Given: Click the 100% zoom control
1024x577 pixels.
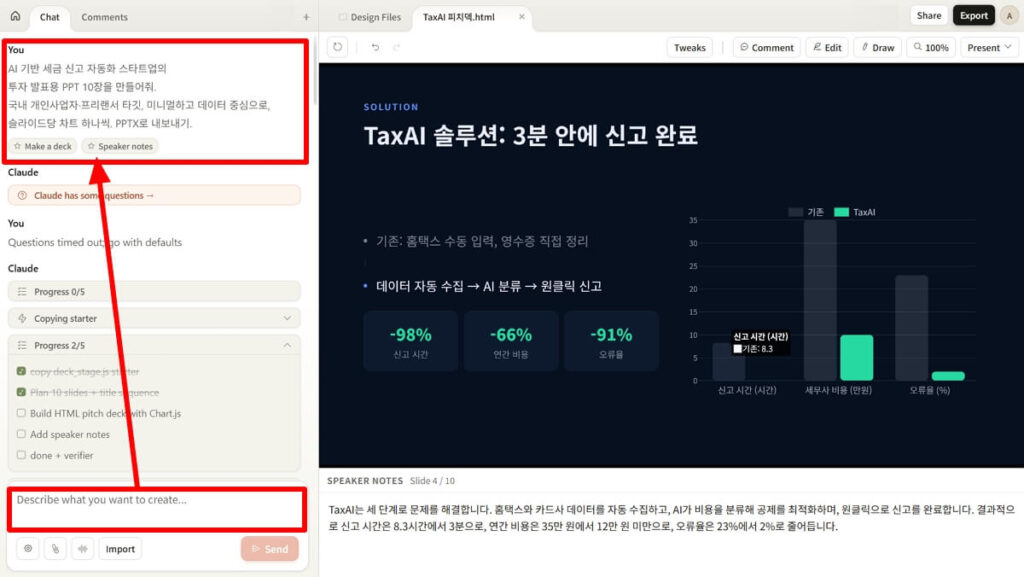Looking at the screenshot, I should coord(931,46).
